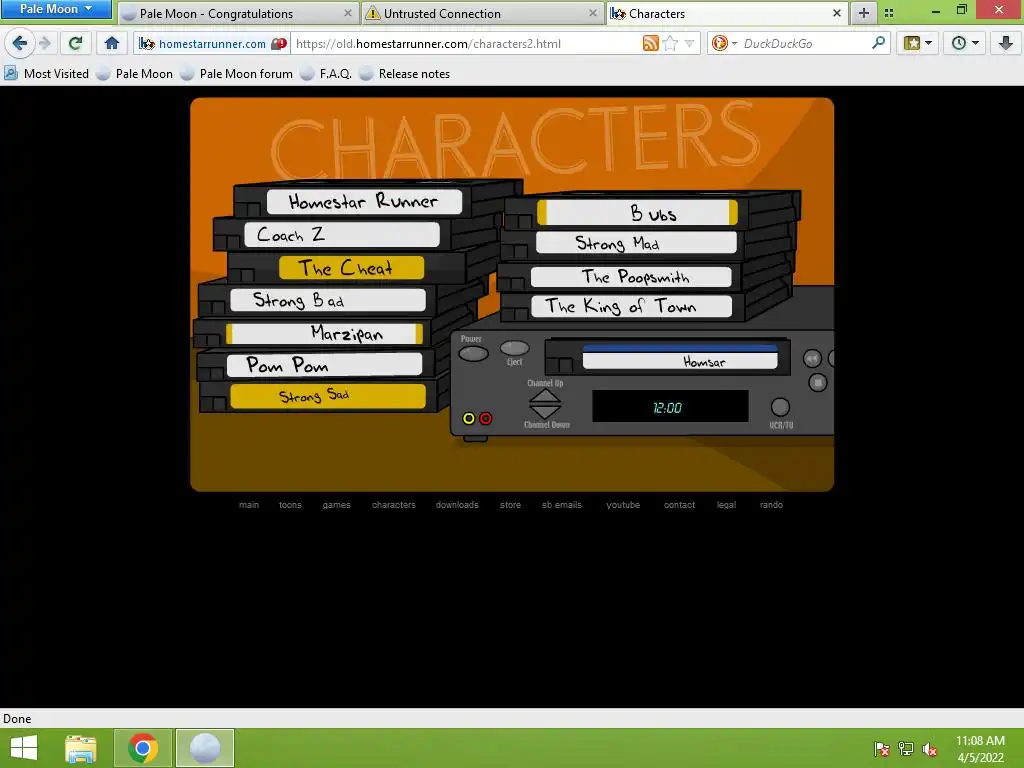Go to main in the footer nav
The image size is (1024, 768).
[x=249, y=505]
